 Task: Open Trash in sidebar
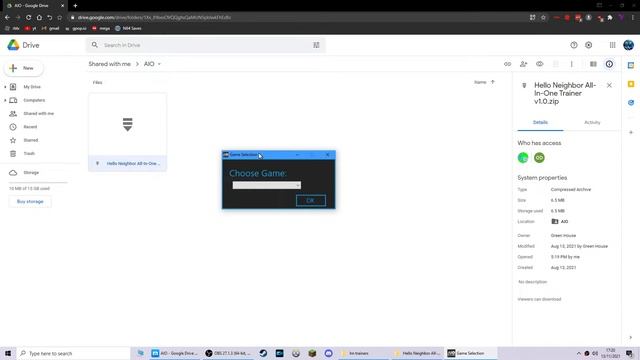point(29,153)
